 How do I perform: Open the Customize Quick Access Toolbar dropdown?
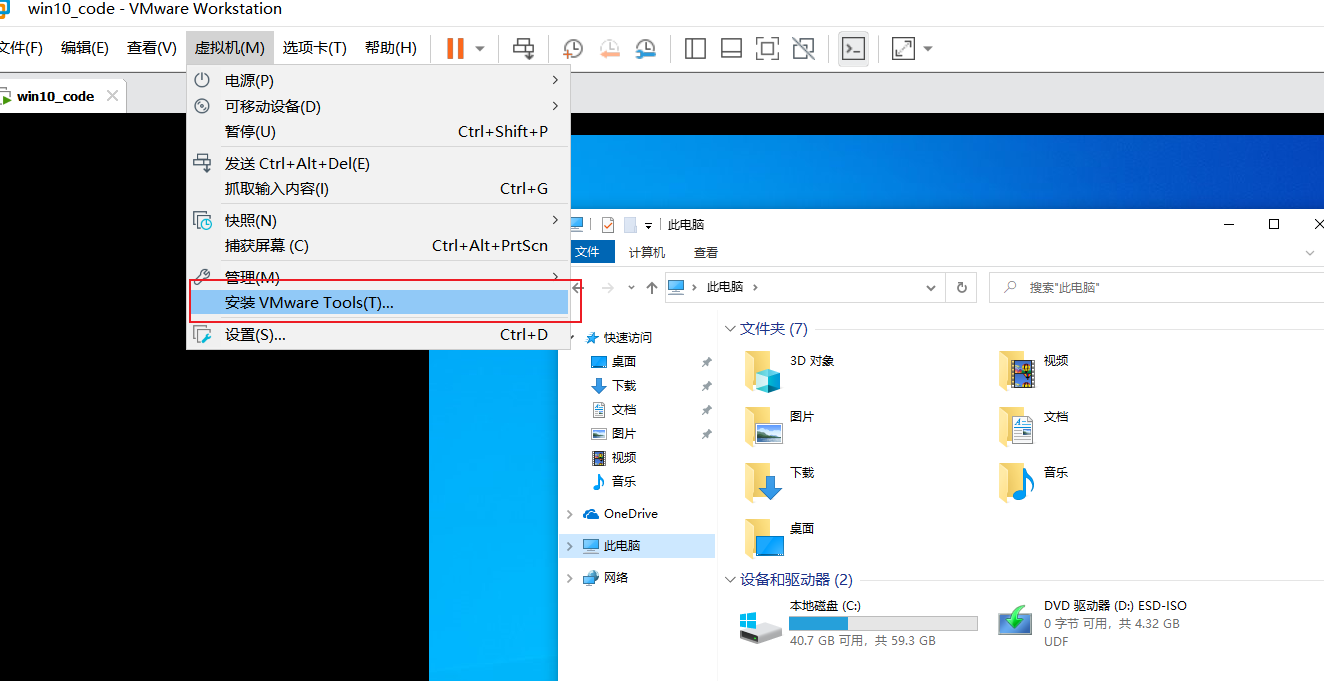click(648, 225)
